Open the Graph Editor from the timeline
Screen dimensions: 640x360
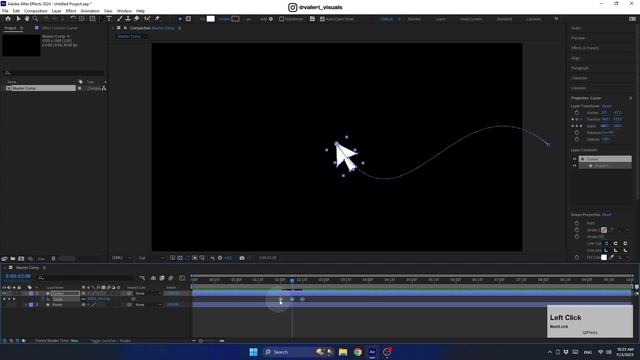182,278
